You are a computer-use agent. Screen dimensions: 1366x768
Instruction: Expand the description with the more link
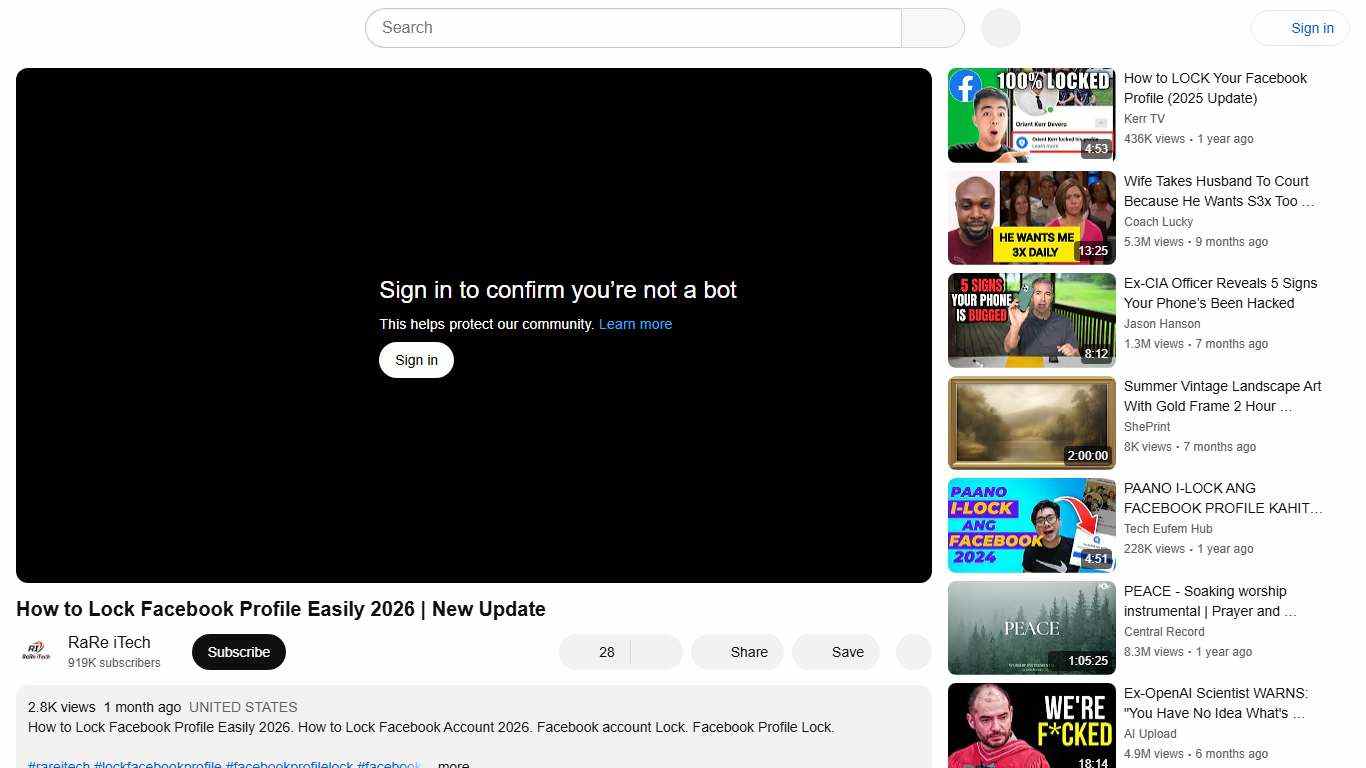(453, 764)
